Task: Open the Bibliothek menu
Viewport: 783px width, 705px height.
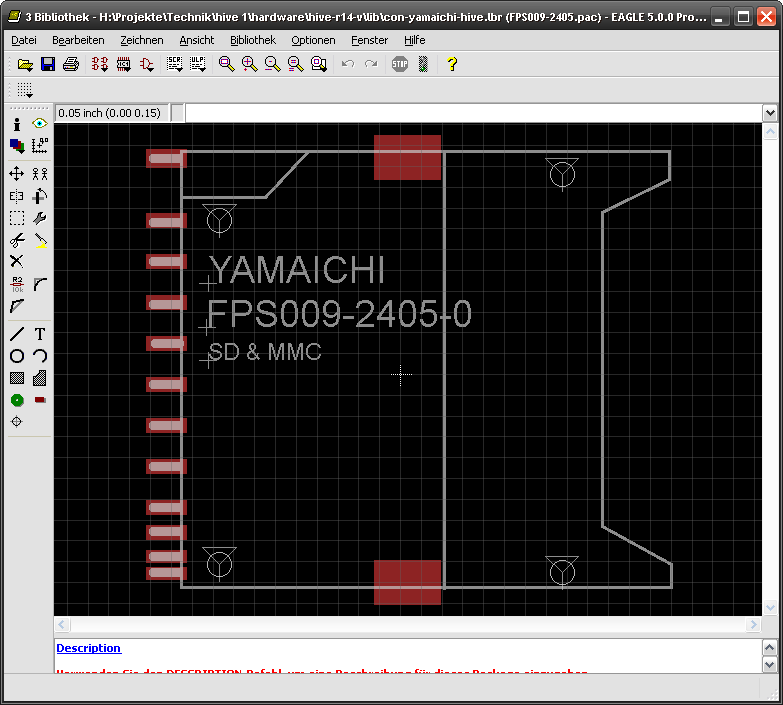Action: point(252,40)
